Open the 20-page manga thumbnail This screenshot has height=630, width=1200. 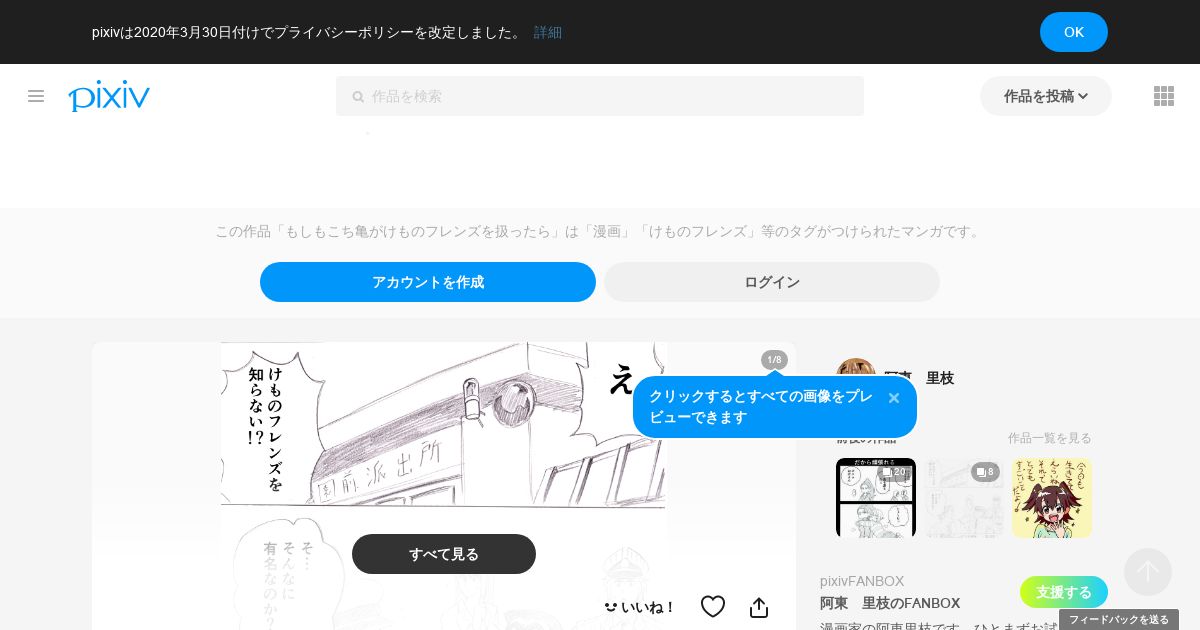(x=876, y=498)
